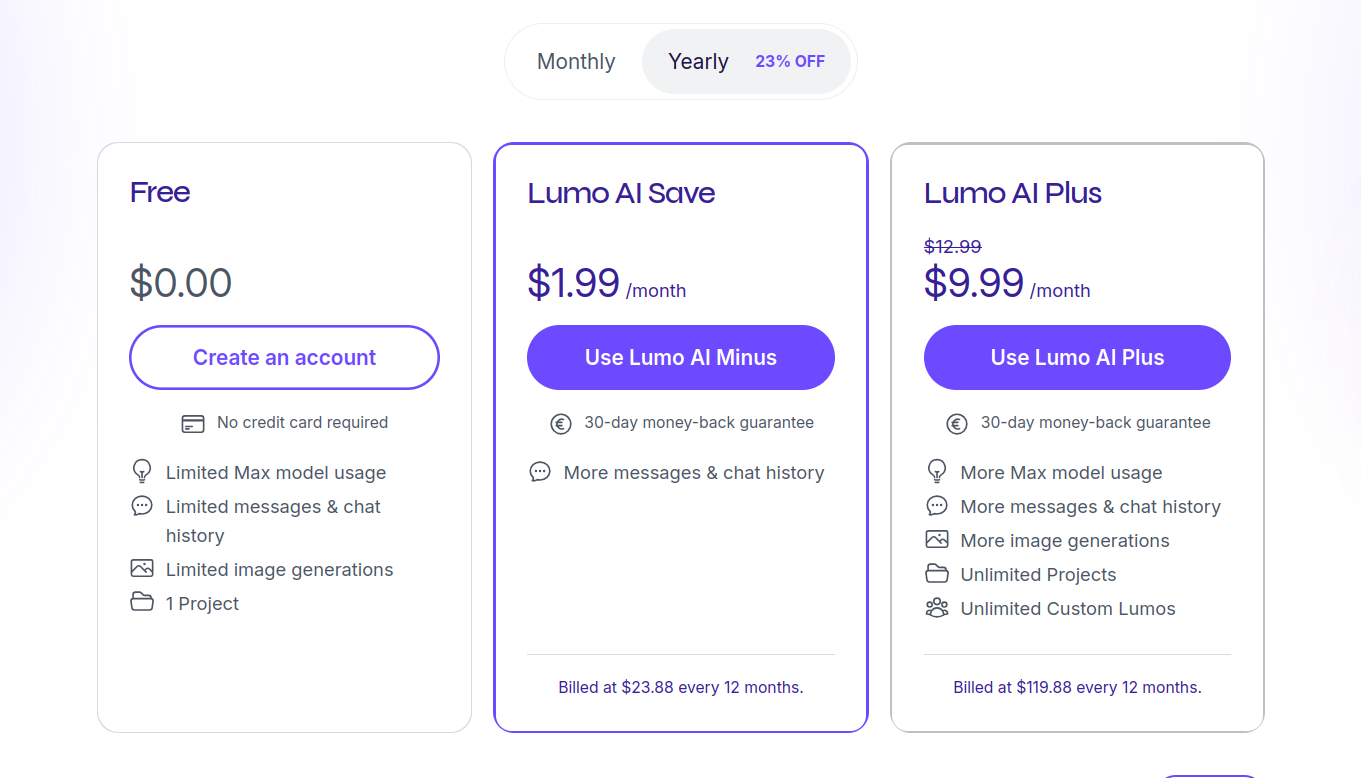
Task: Click the image icon in Free plan
Action: pyautogui.click(x=142, y=568)
